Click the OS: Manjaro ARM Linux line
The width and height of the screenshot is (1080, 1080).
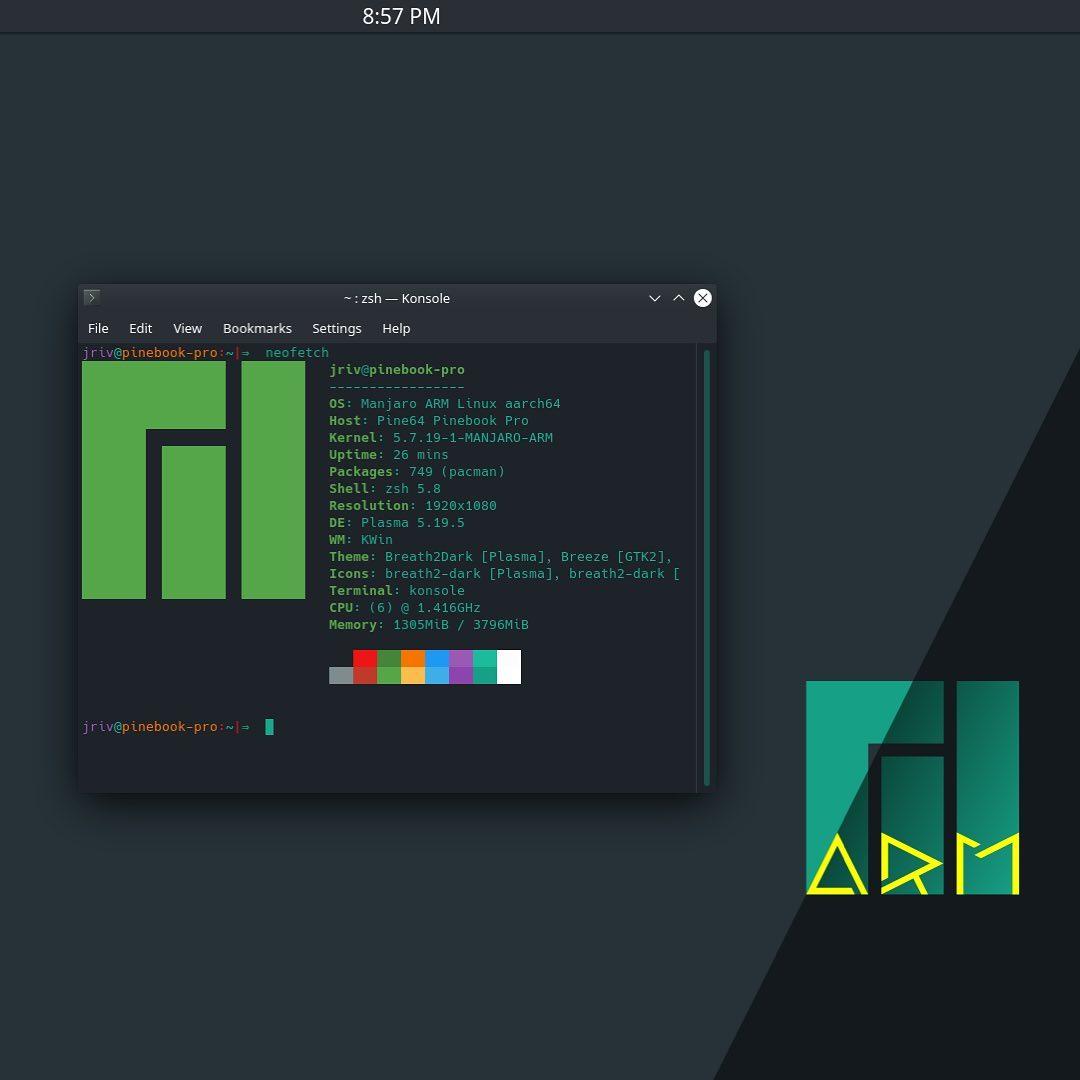pos(444,404)
